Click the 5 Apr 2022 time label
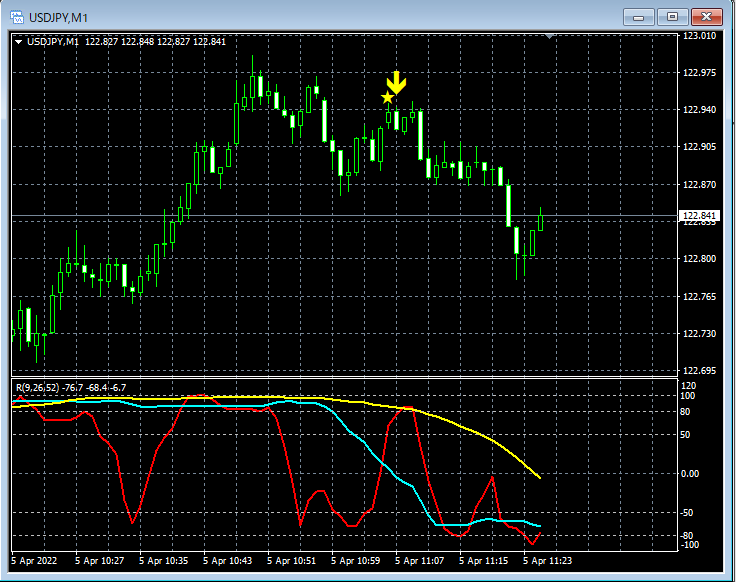Viewport: 737px width, 582px height. click(34, 561)
